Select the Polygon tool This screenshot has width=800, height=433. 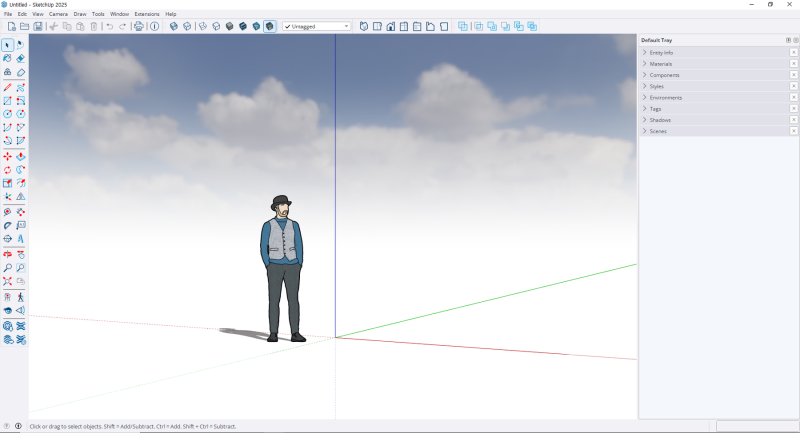click(20, 114)
